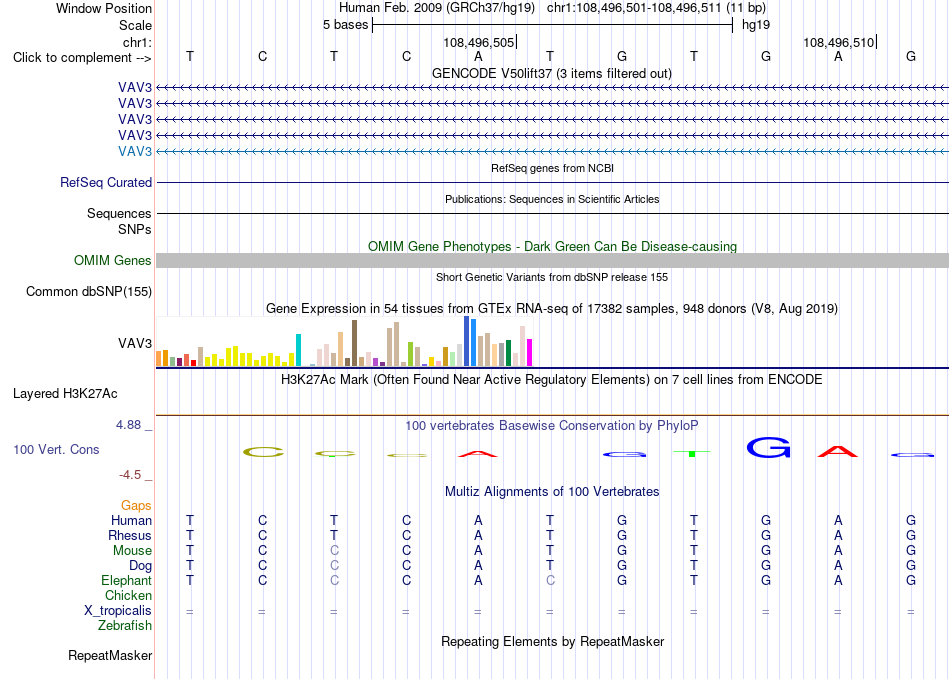Click the 'hg19' label beside scale bar
Image resolution: width=950 pixels, height=679 pixels.
756,25
